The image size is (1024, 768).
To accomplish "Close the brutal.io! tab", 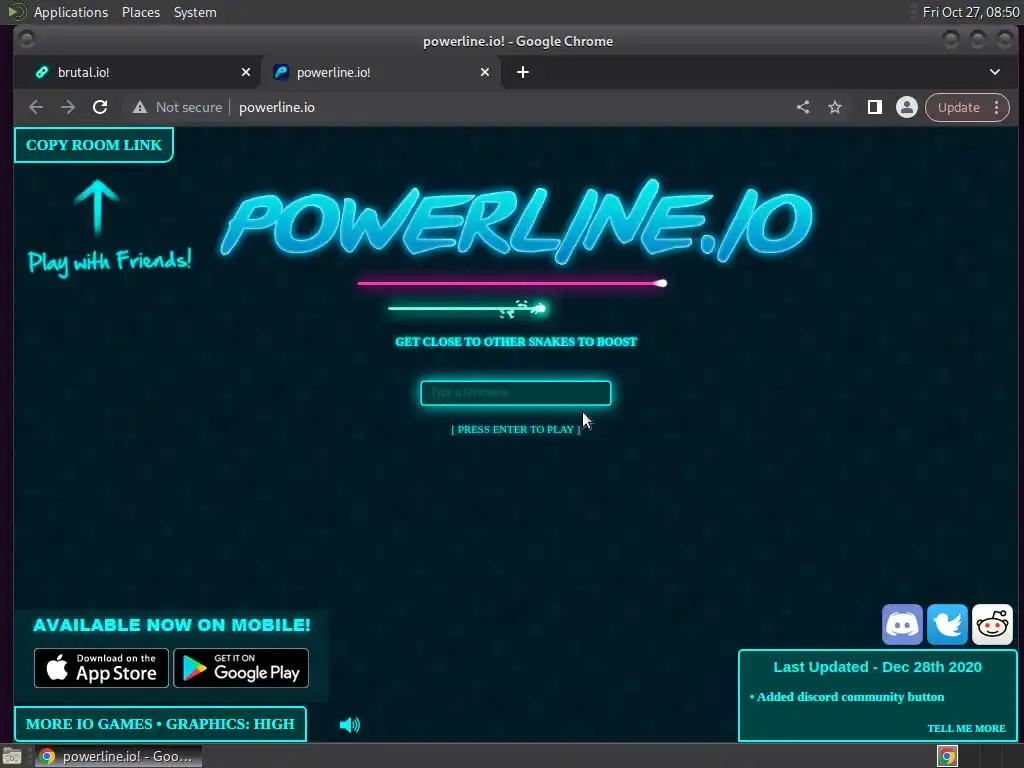I will (246, 72).
